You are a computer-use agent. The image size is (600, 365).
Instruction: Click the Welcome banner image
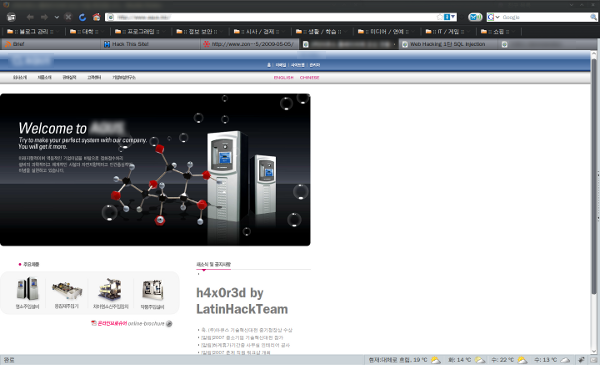155,169
